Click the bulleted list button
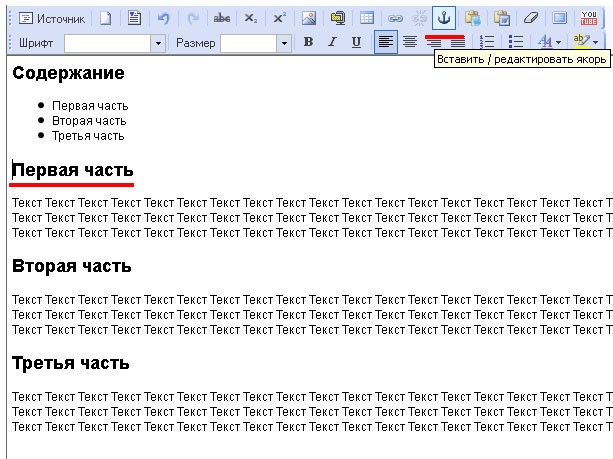This screenshot has height=459, width=613. (x=516, y=41)
